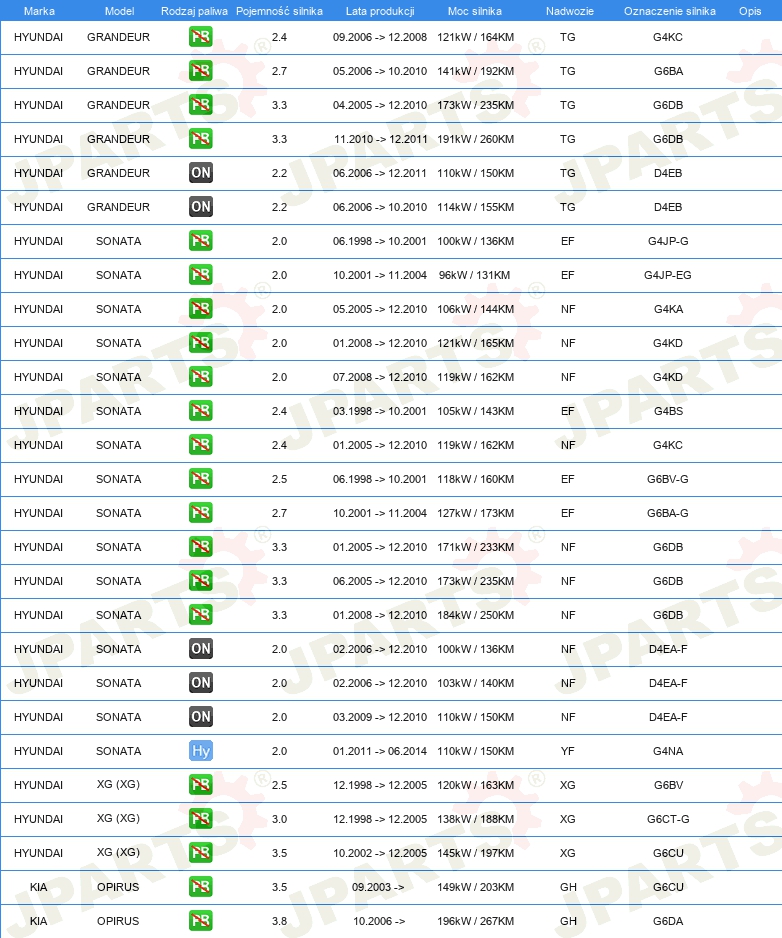Select petrol icon in Sonata 2.4 G4KC row
This screenshot has width=782, height=938.
[200, 445]
